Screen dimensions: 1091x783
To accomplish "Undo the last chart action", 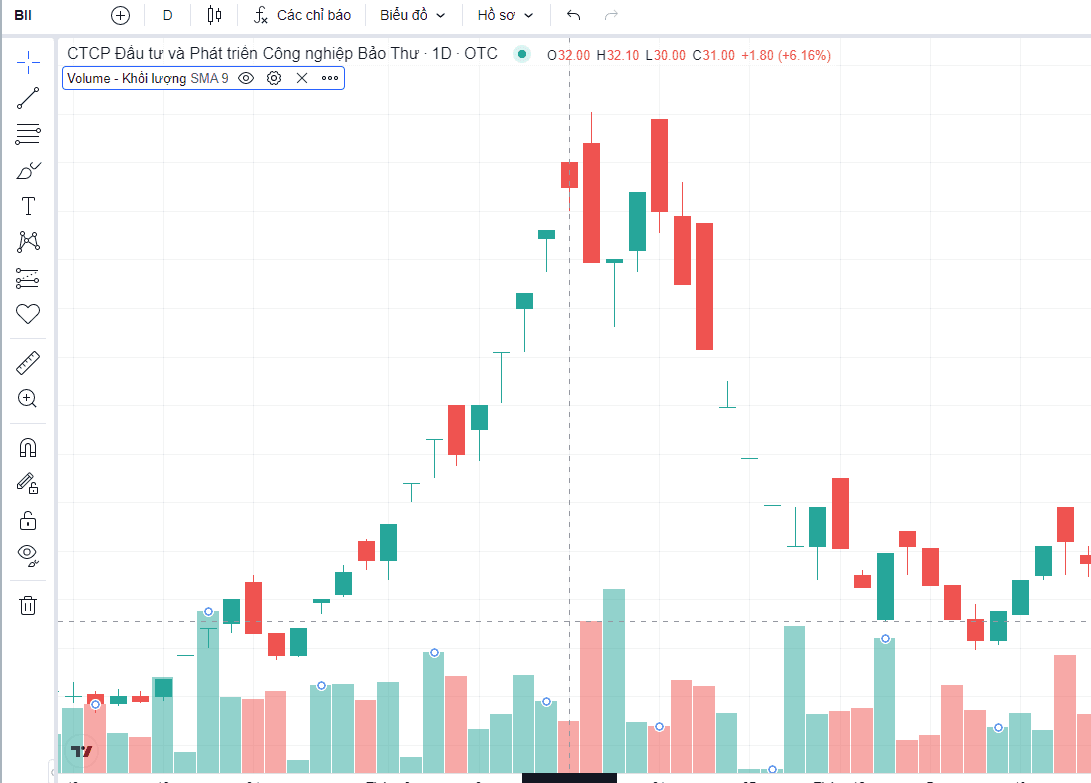I will coord(573,15).
